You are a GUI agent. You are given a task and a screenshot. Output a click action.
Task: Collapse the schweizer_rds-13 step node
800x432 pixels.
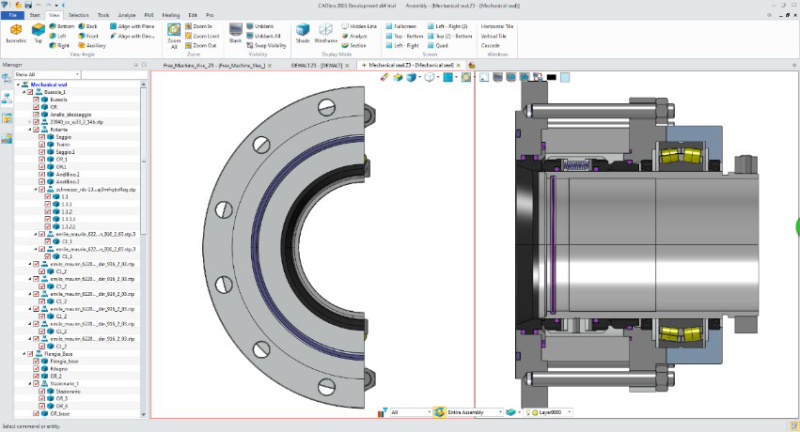coord(36,190)
